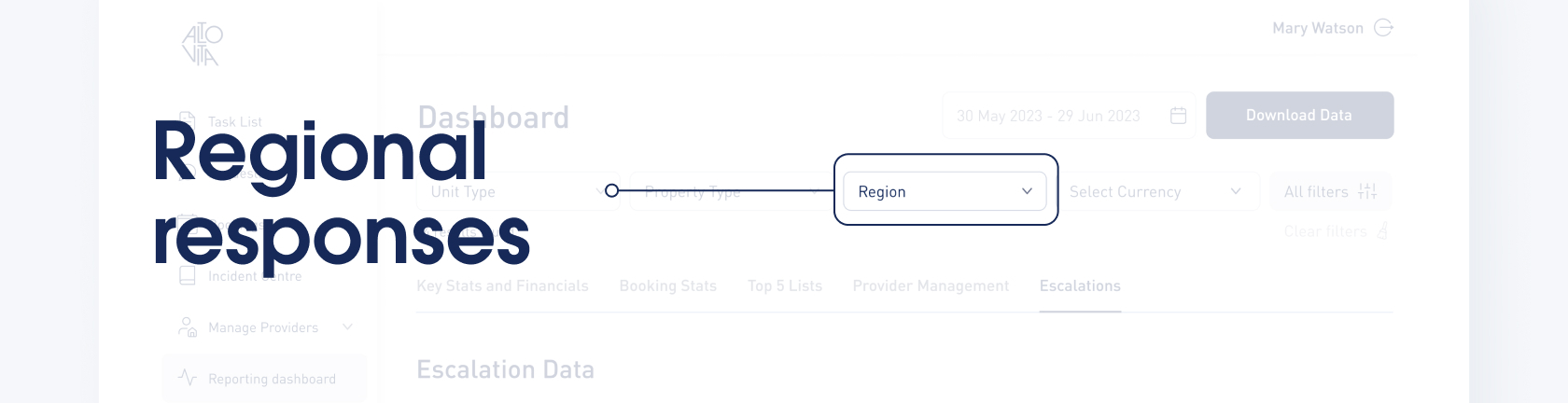This screenshot has width=1568, height=403.
Task: Click the Reporting dashboard pulse icon
Action: click(188, 379)
